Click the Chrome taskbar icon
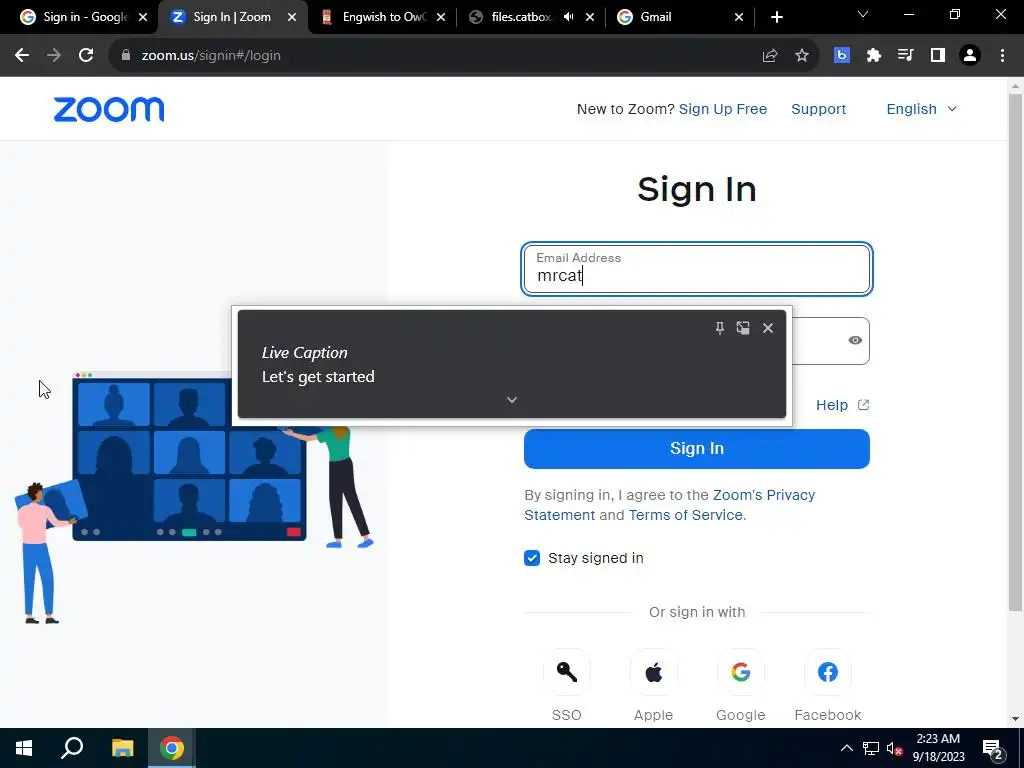This screenshot has width=1024, height=768. pos(172,748)
